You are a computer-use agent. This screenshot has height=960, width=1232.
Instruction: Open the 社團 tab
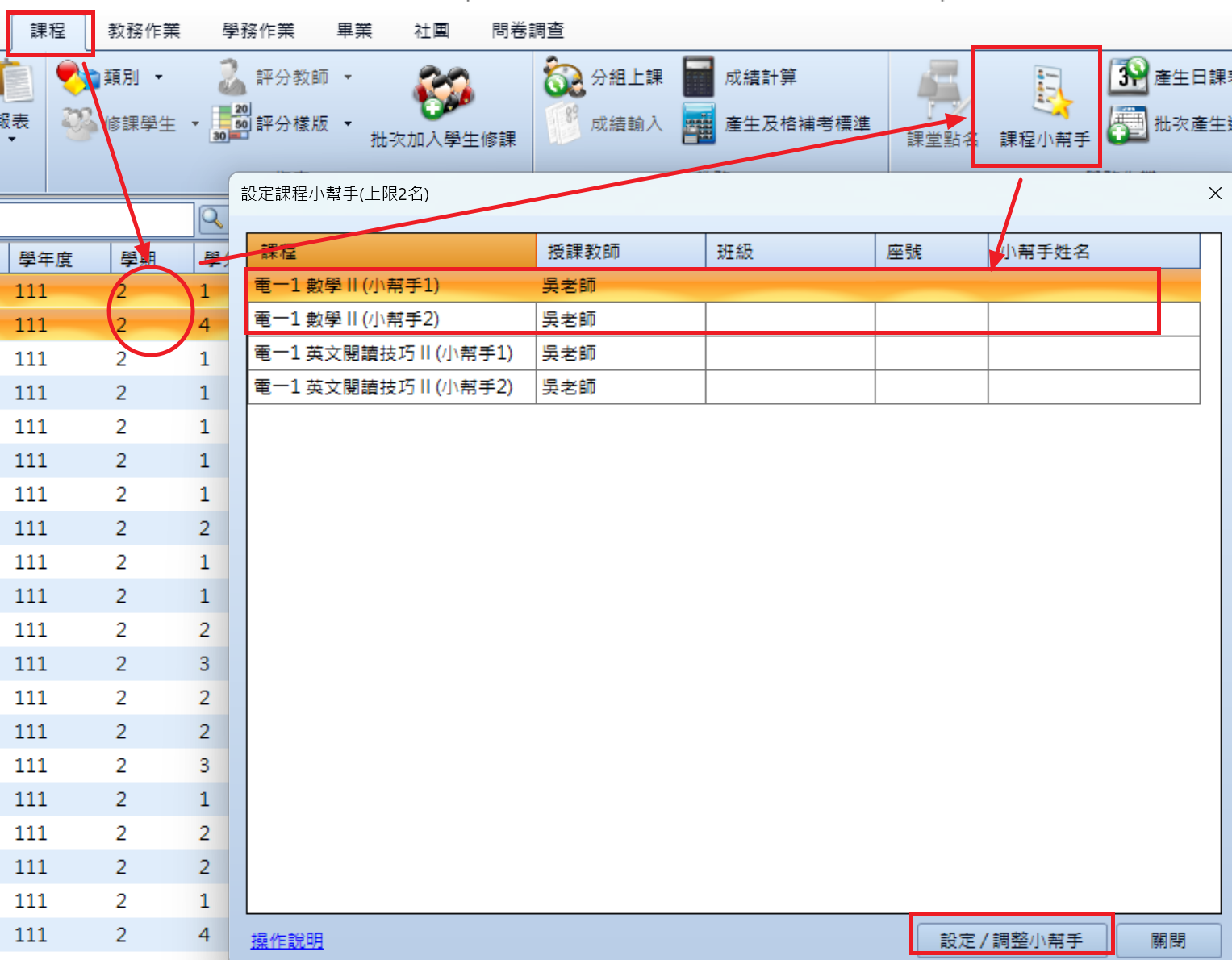click(432, 31)
